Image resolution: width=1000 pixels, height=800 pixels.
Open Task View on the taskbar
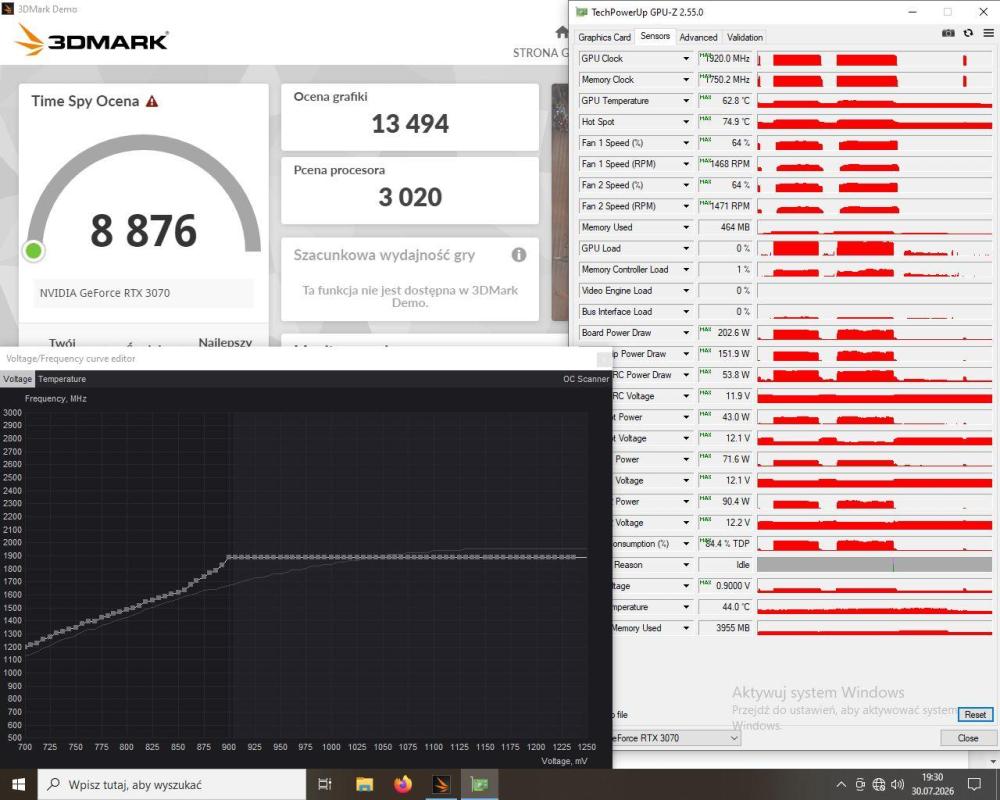[x=325, y=784]
